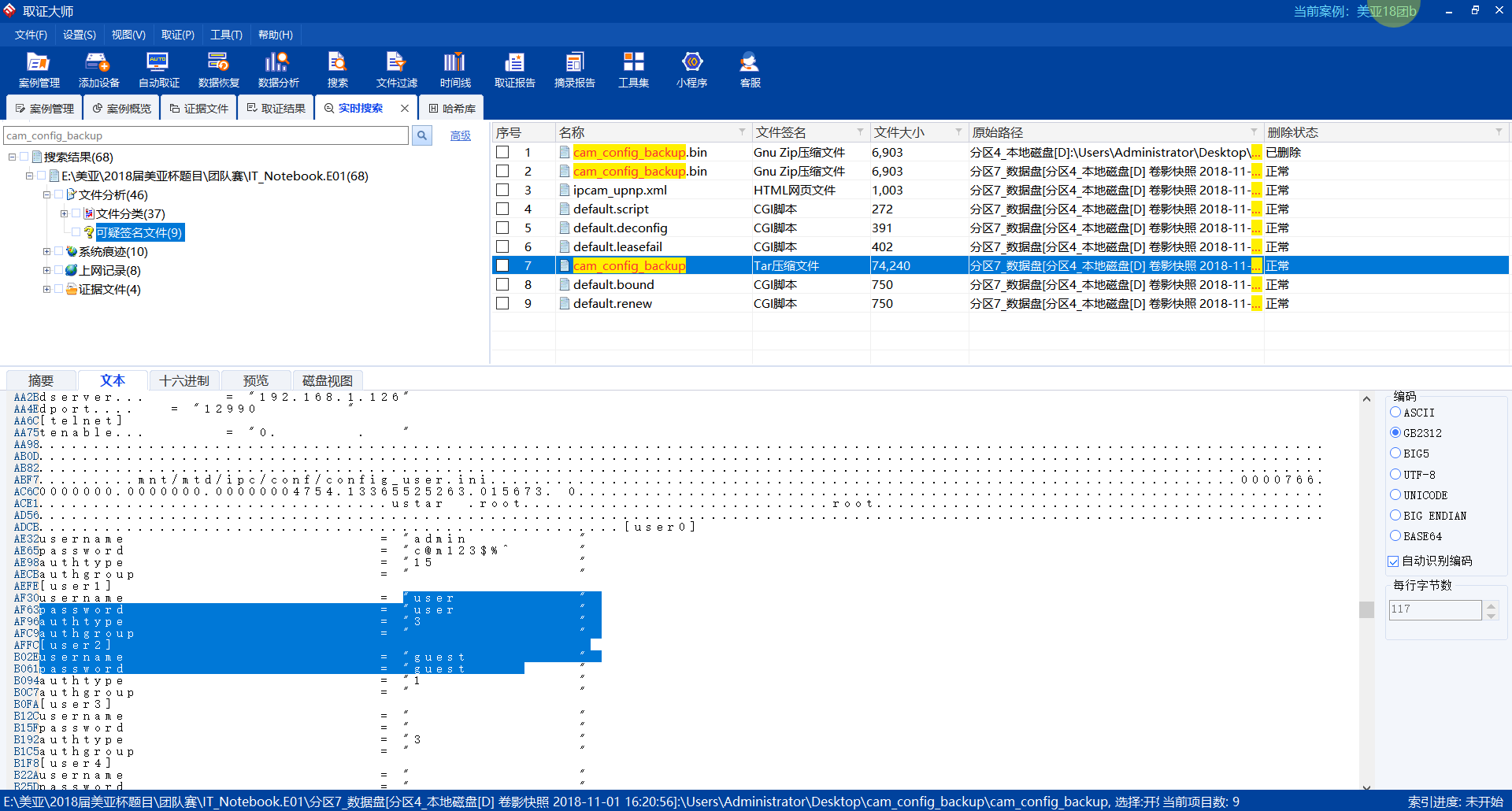Viewport: 1512px width, 811px height.
Task: Increase 每行字节数 with up stepper arrow
Action: click(x=1492, y=605)
